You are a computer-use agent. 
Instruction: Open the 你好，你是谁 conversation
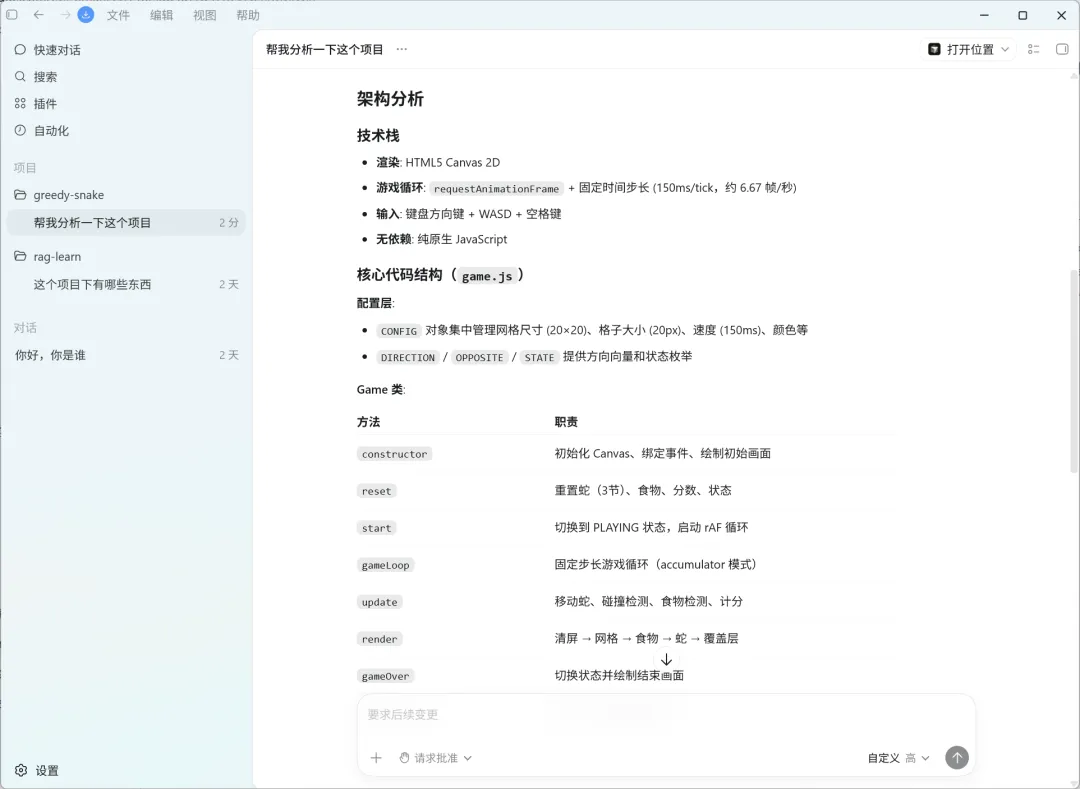(126, 355)
